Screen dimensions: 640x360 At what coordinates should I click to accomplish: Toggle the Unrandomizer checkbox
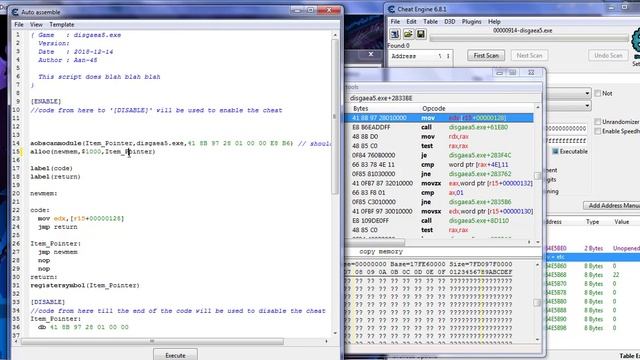click(x=598, y=122)
